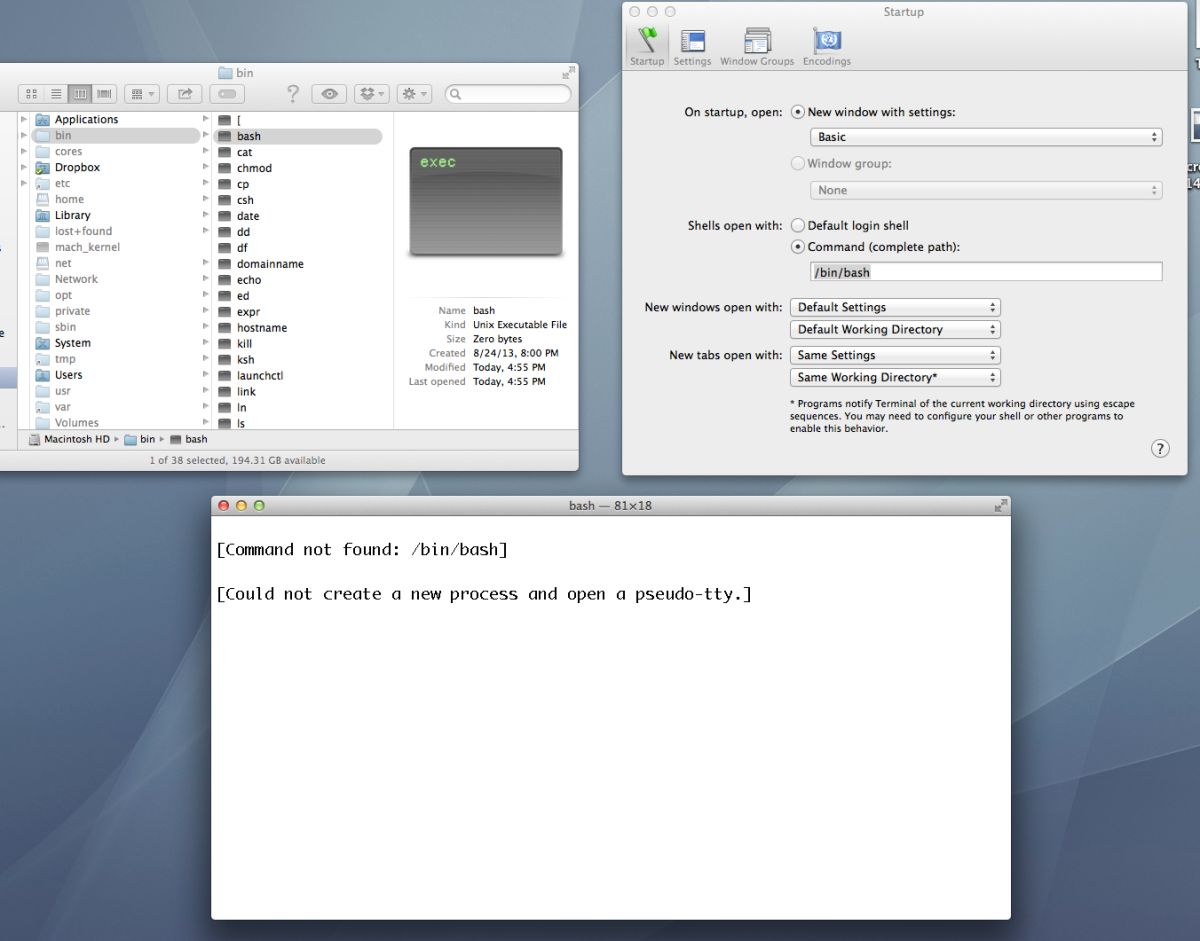Choose 'Default login shell' option
Screen dimensions: 1200x941
(798, 226)
